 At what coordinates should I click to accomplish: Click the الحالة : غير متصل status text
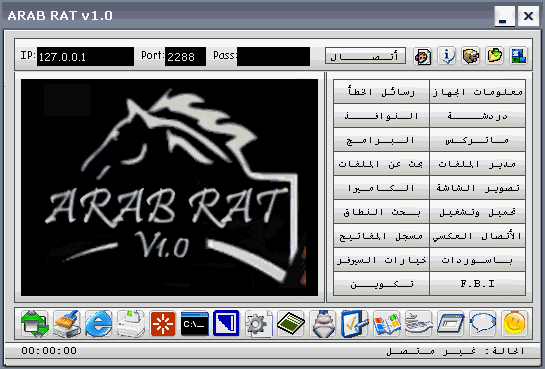click(x=455, y=351)
